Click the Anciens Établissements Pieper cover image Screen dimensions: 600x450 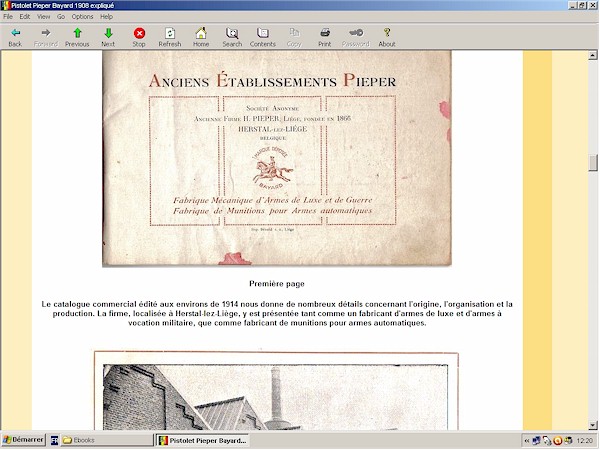277,158
